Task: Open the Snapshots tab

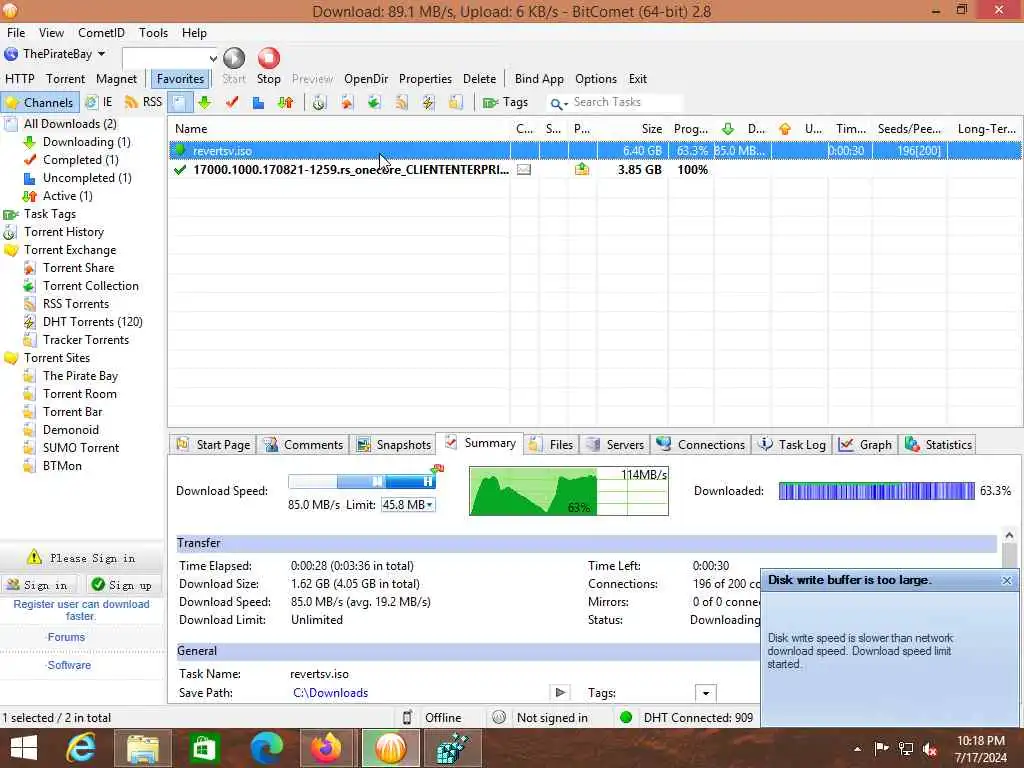Action: coord(393,445)
